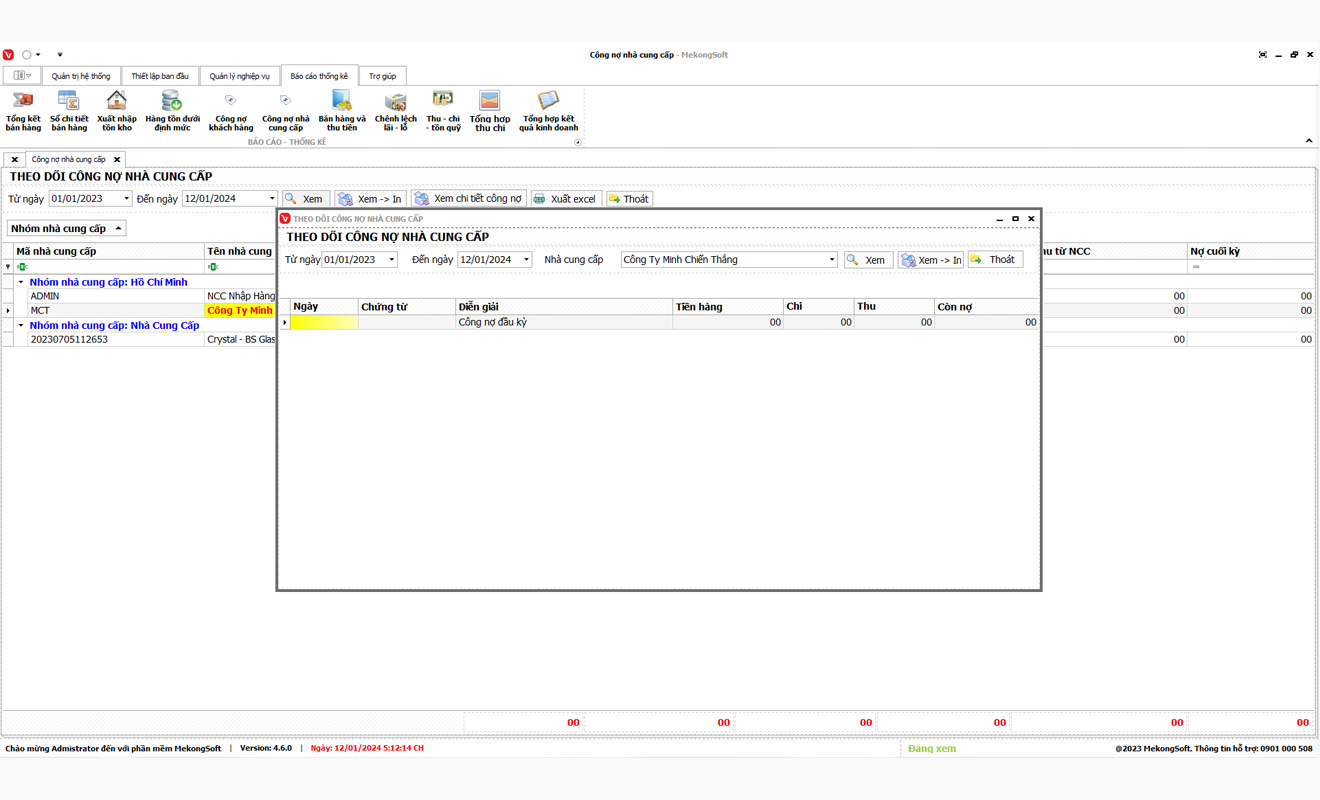Open Sổ chi tiết bán hàng report
Viewport: 1320px width, 800px height.
(69, 111)
